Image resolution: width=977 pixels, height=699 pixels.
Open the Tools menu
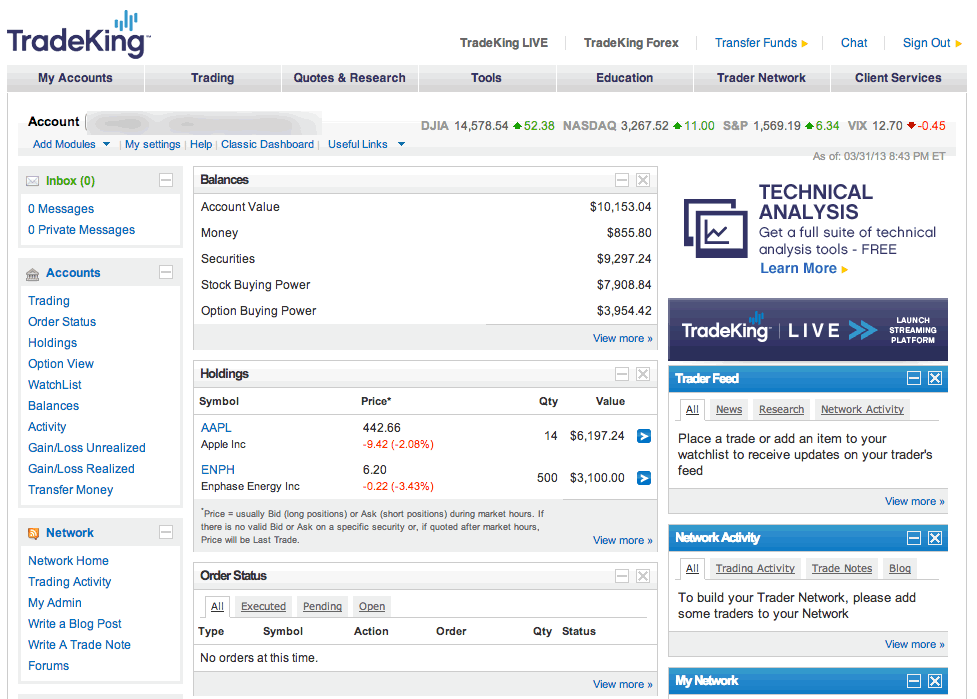point(486,78)
